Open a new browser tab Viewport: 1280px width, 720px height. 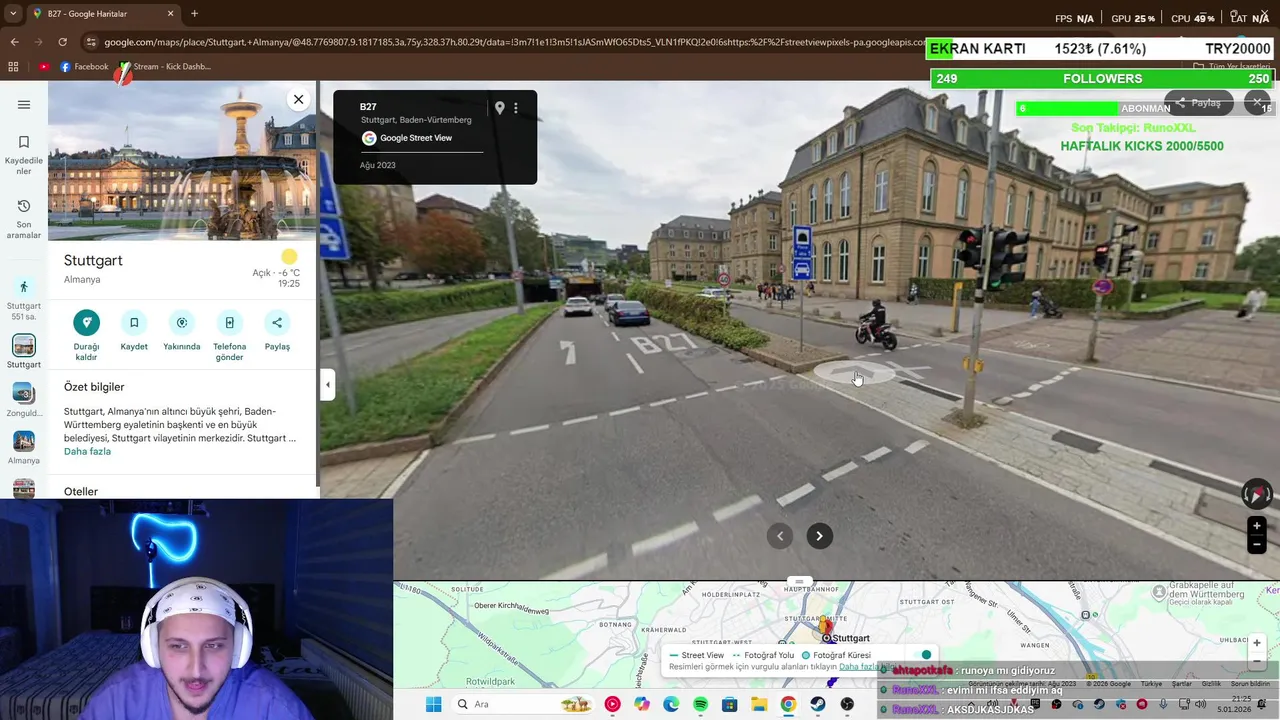click(x=194, y=14)
